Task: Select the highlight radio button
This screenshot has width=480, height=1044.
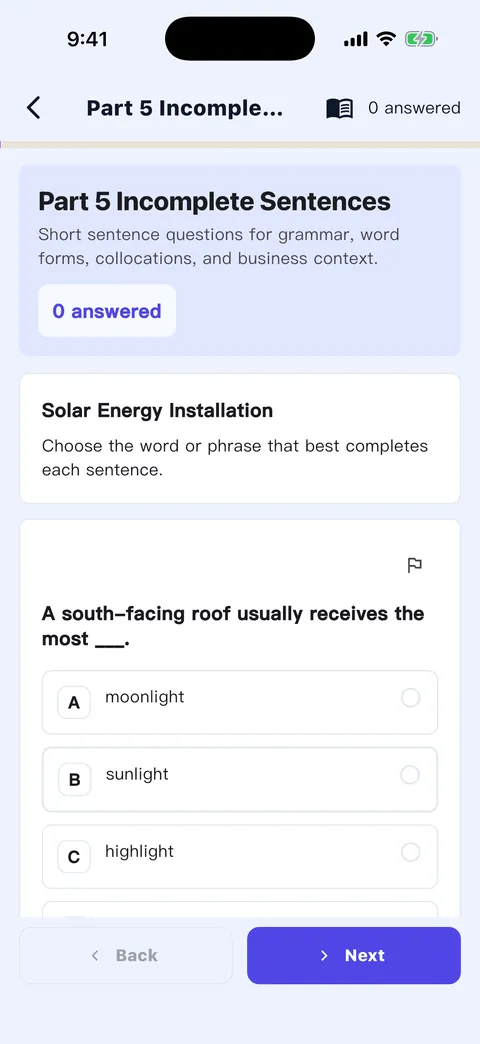Action: (411, 852)
